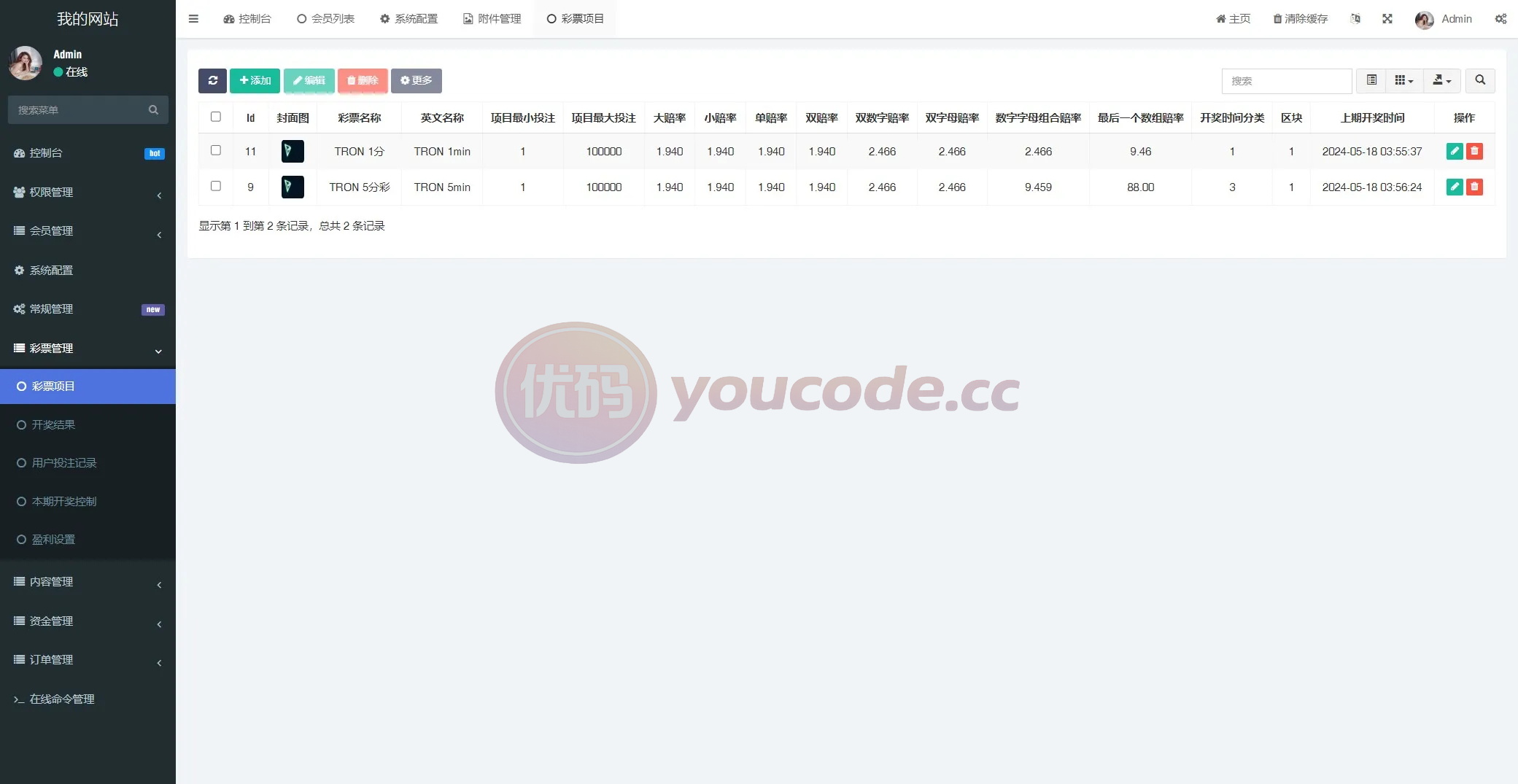Switch to the 系统配置 top tab
Image resolution: width=1518 pixels, height=784 pixels.
[409, 19]
